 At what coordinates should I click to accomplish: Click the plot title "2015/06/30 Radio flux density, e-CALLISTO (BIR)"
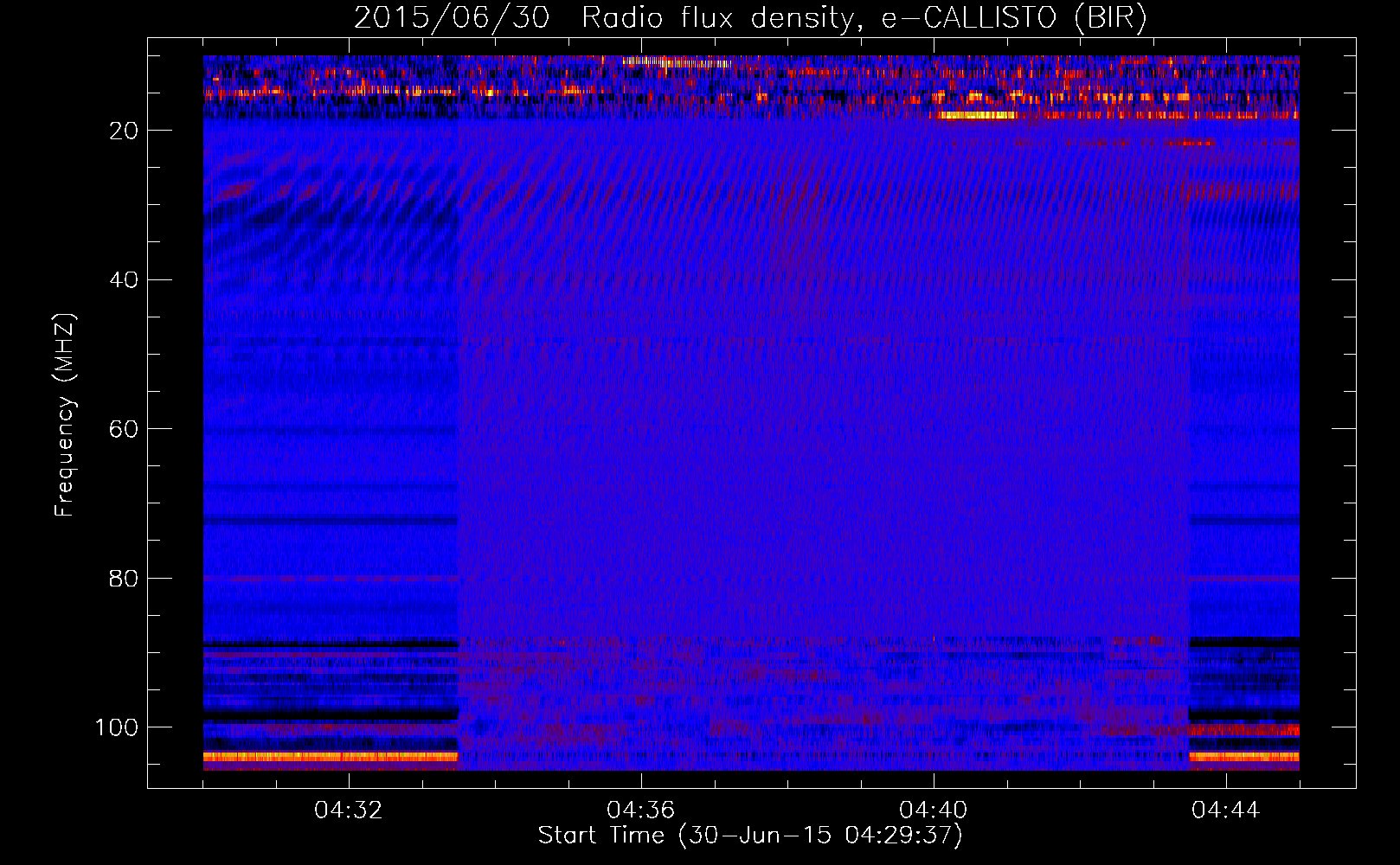click(750, 17)
